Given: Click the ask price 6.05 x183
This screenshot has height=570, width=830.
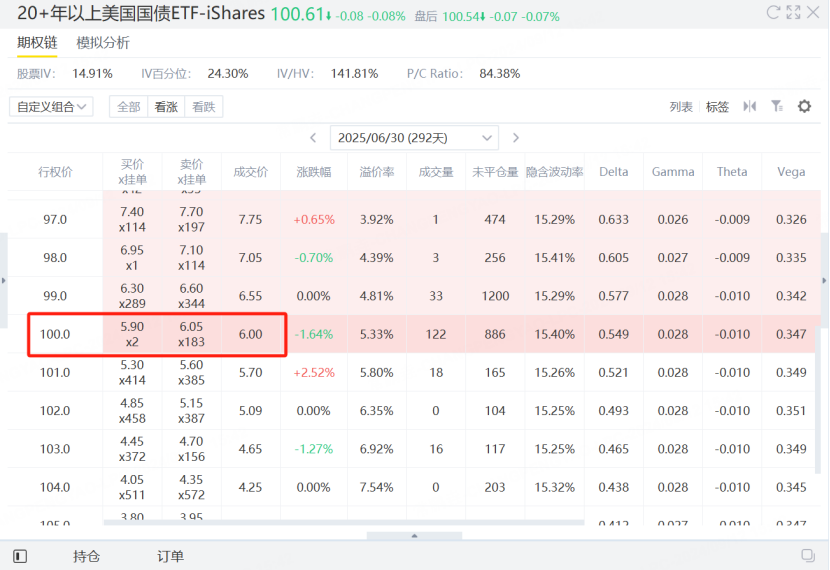Looking at the screenshot, I should click(x=192, y=334).
